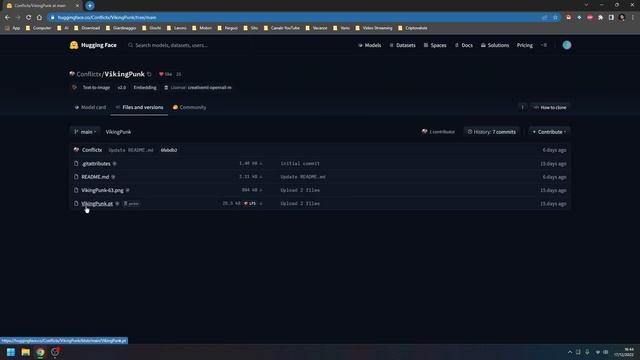
Task: Open File Explorer from taskbar
Action: tap(25, 352)
